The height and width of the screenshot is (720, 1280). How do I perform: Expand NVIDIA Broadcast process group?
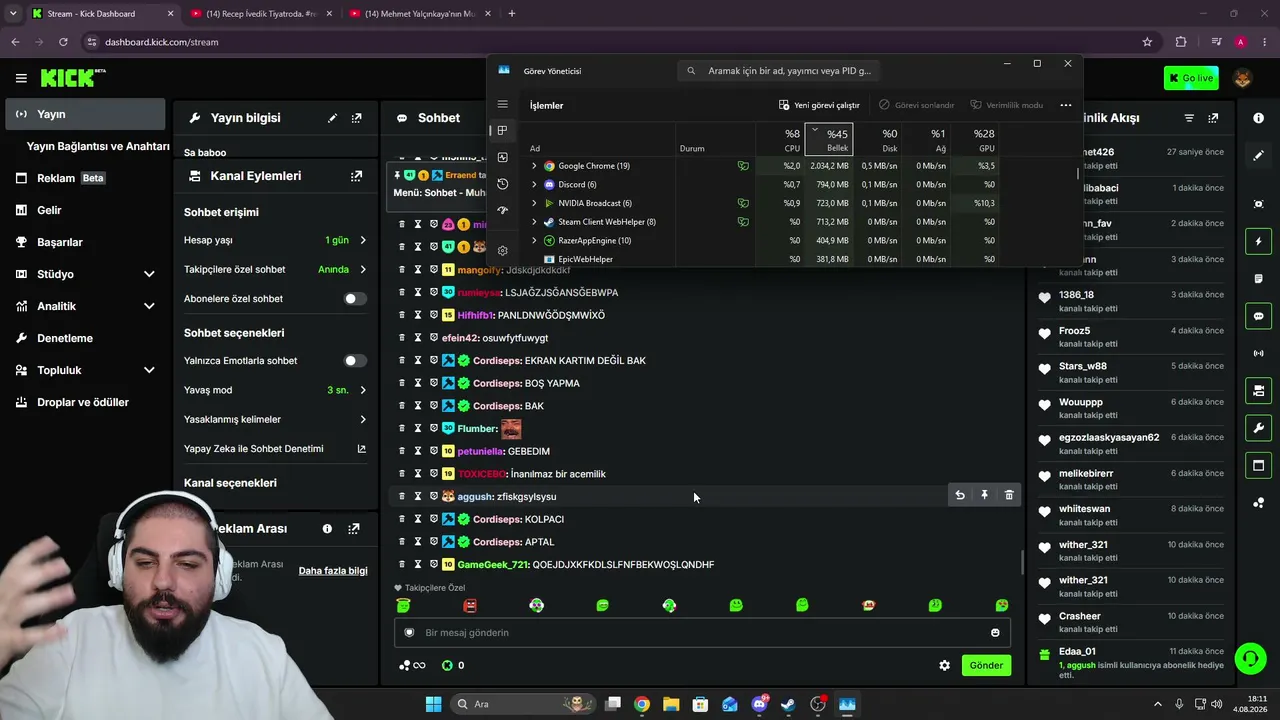[x=534, y=203]
